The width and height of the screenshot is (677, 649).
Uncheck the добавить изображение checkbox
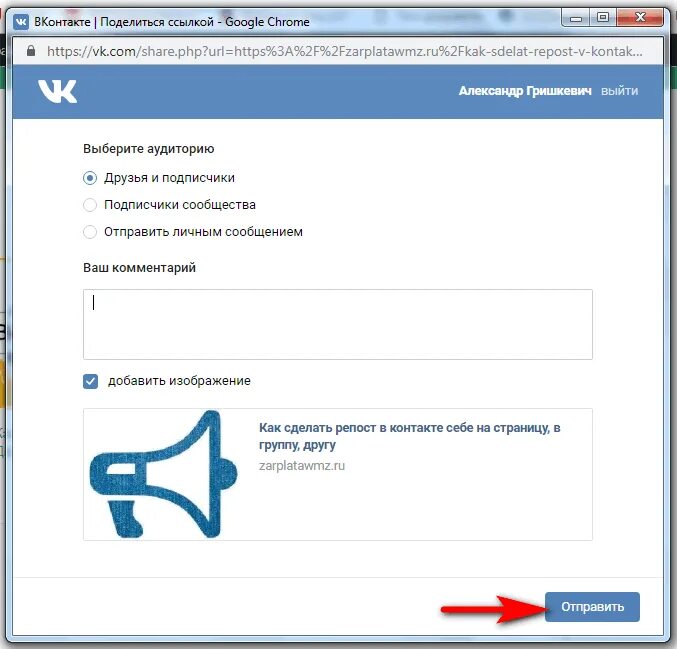tap(90, 381)
